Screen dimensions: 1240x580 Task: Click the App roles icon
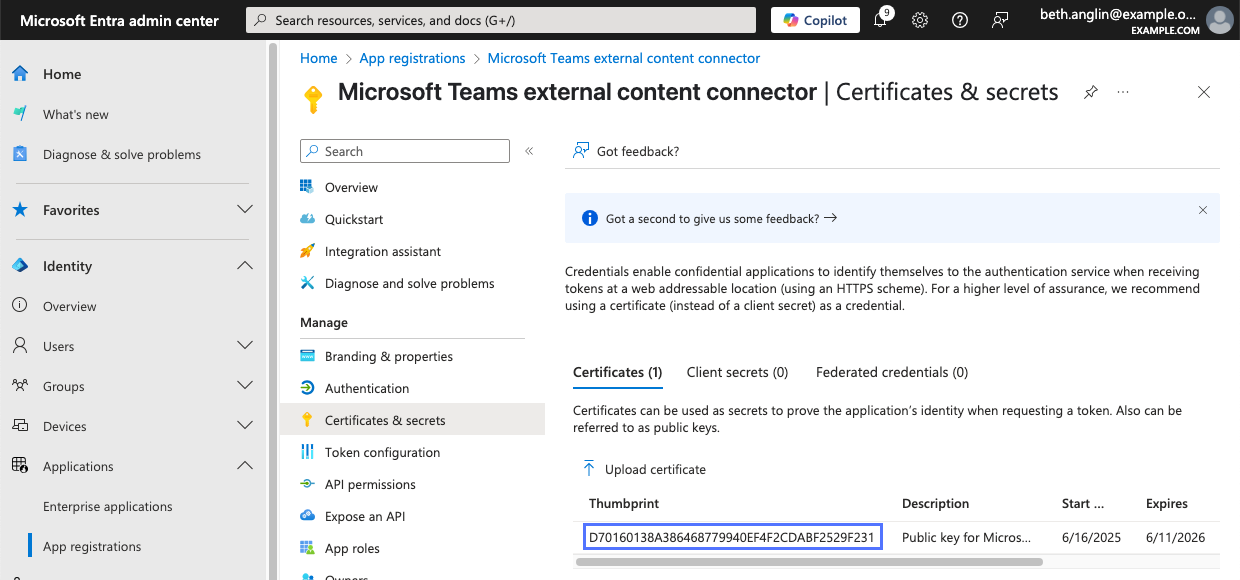coord(307,548)
